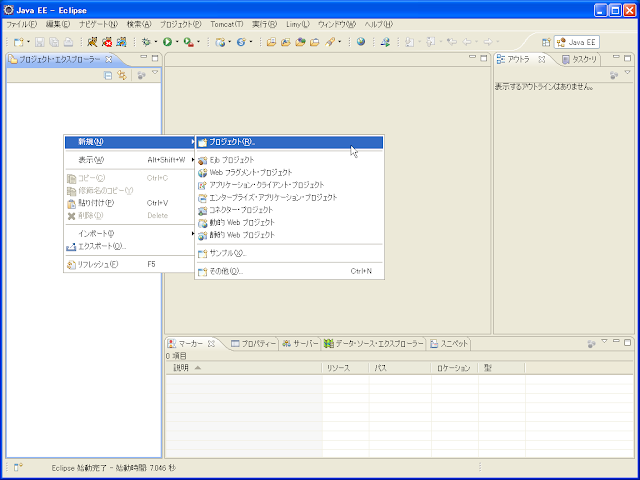
Task: Click the first folder icon after servlet button
Action: (x=271, y=42)
